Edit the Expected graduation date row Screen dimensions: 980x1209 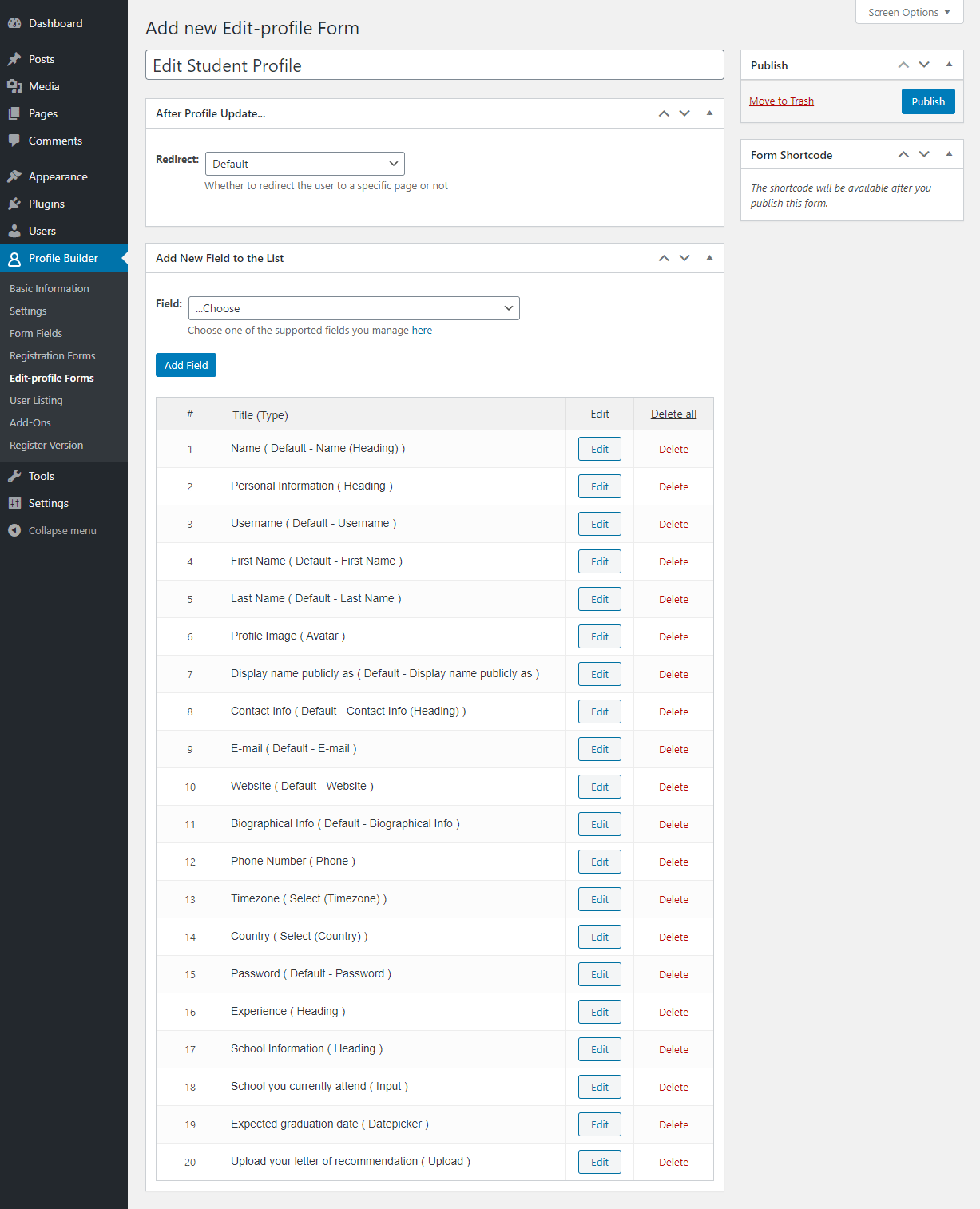point(600,1124)
